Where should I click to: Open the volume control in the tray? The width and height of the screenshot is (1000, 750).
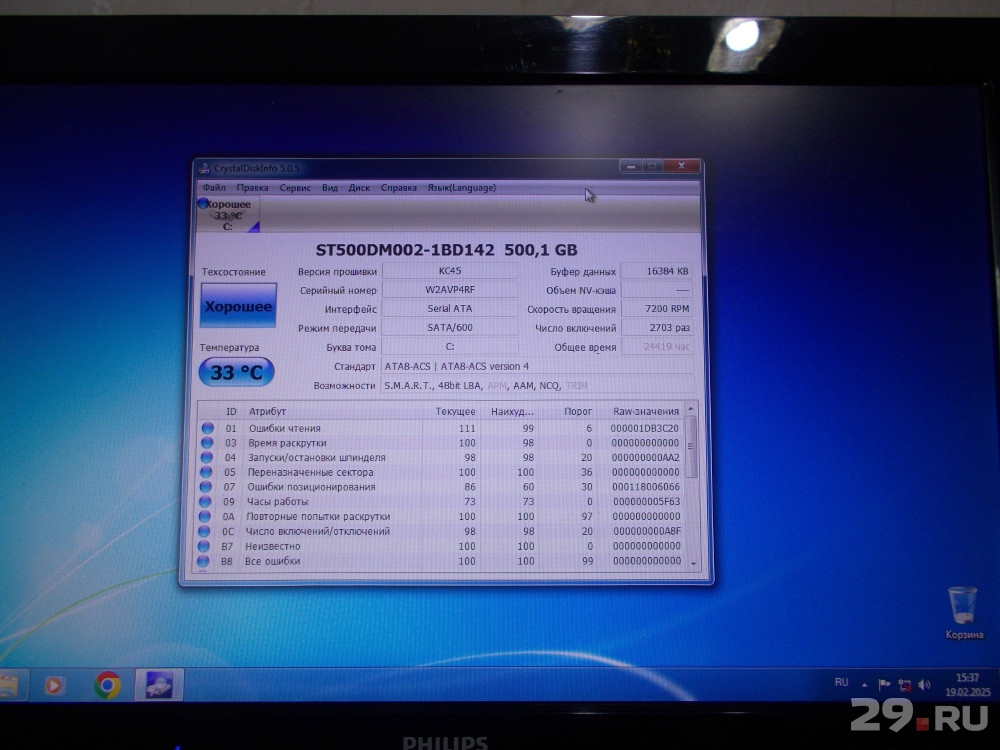tap(924, 684)
